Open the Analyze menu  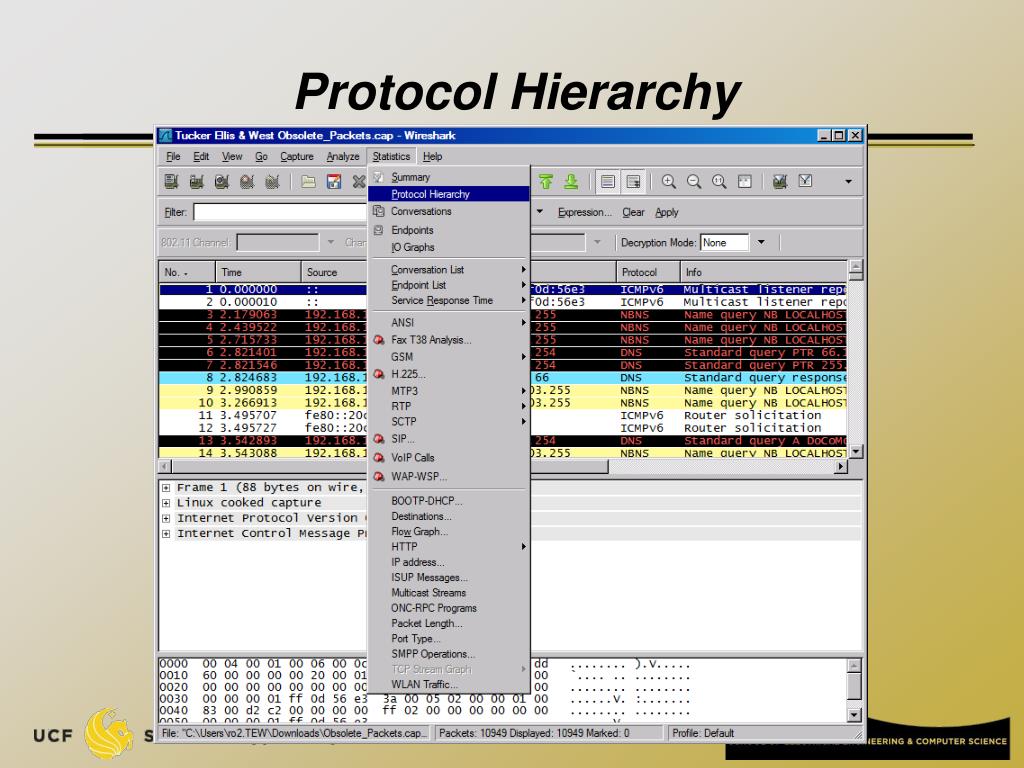[343, 157]
